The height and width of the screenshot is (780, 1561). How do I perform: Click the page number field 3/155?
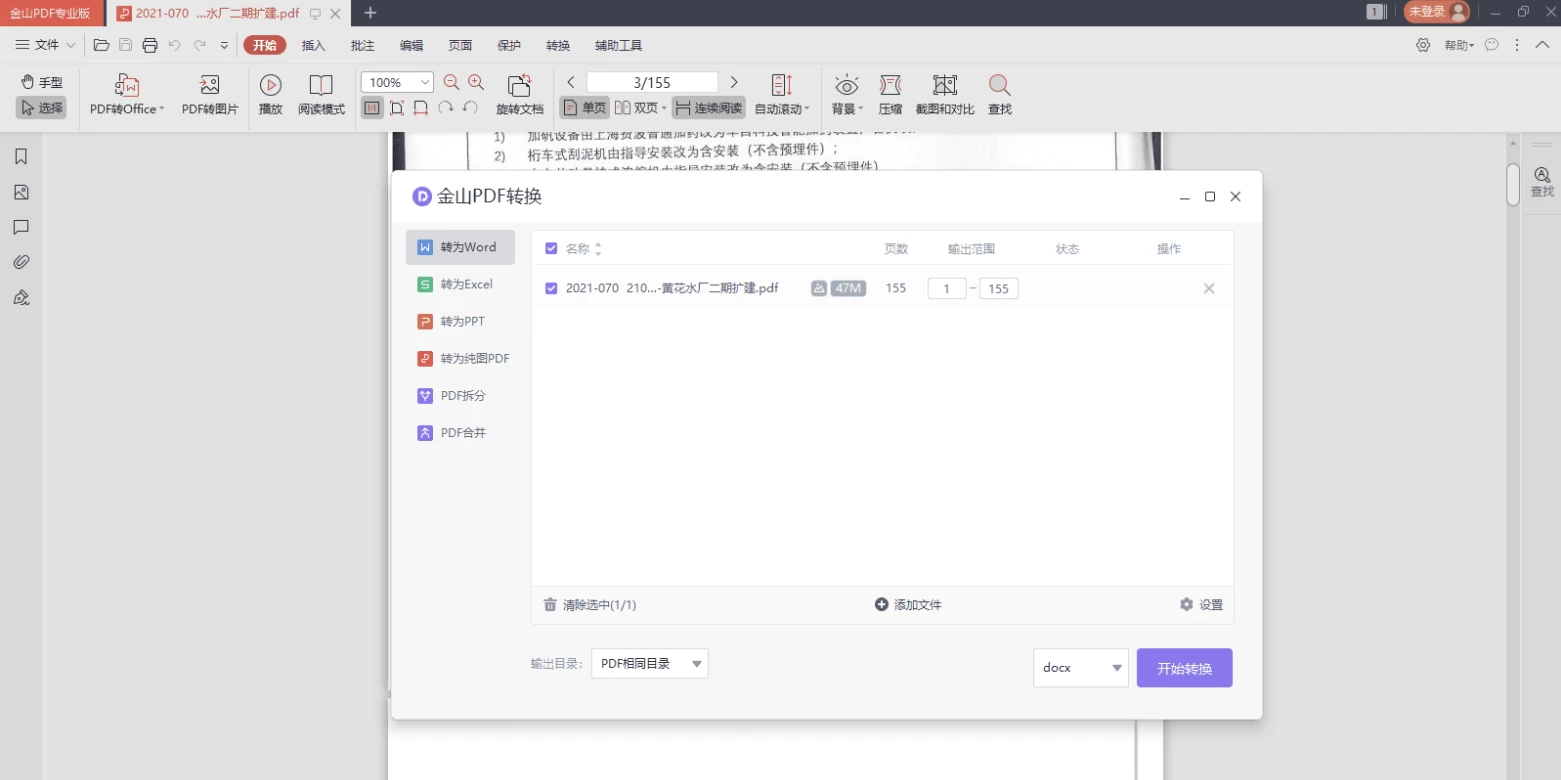coord(652,83)
